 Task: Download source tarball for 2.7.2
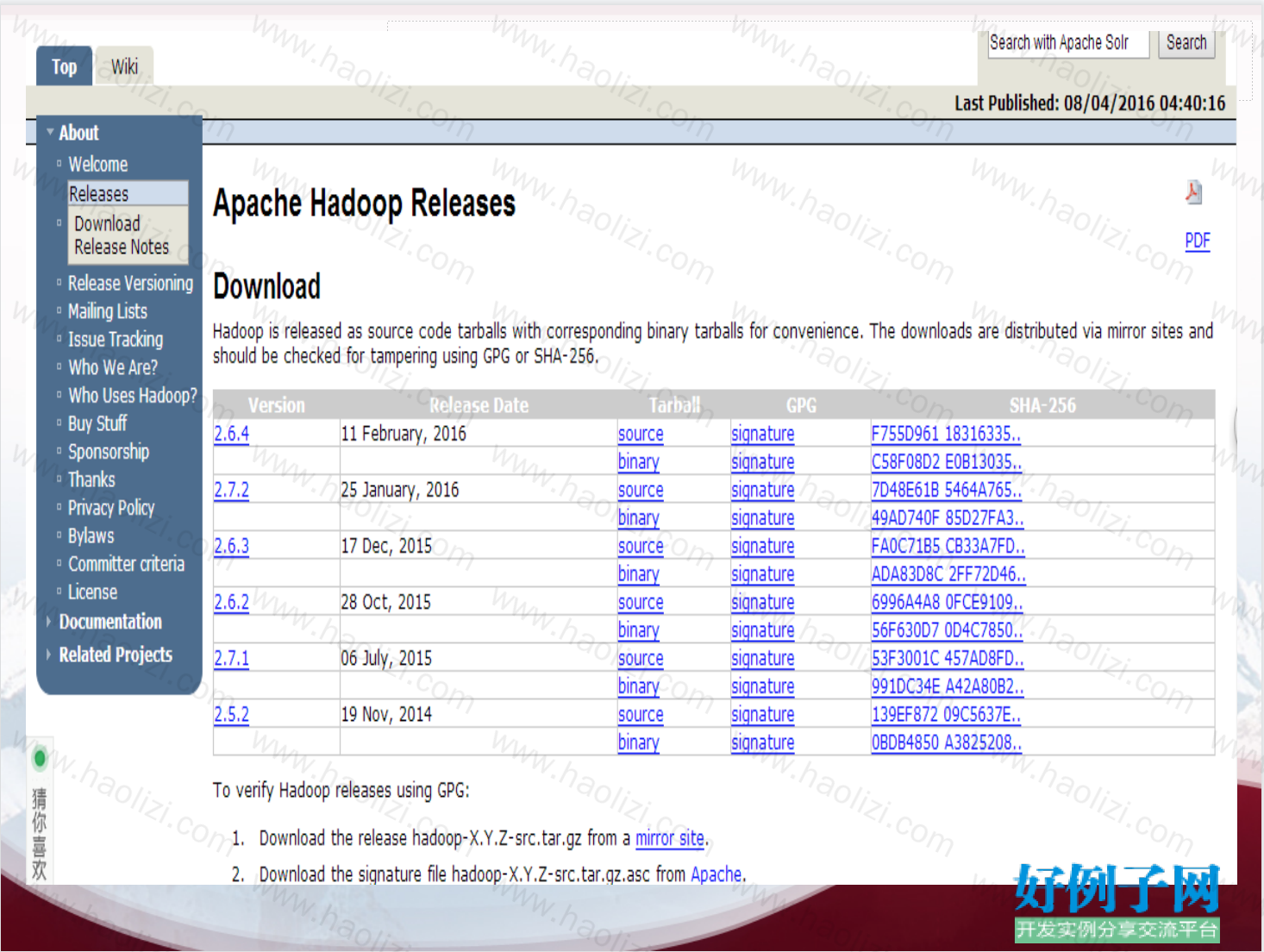click(641, 490)
